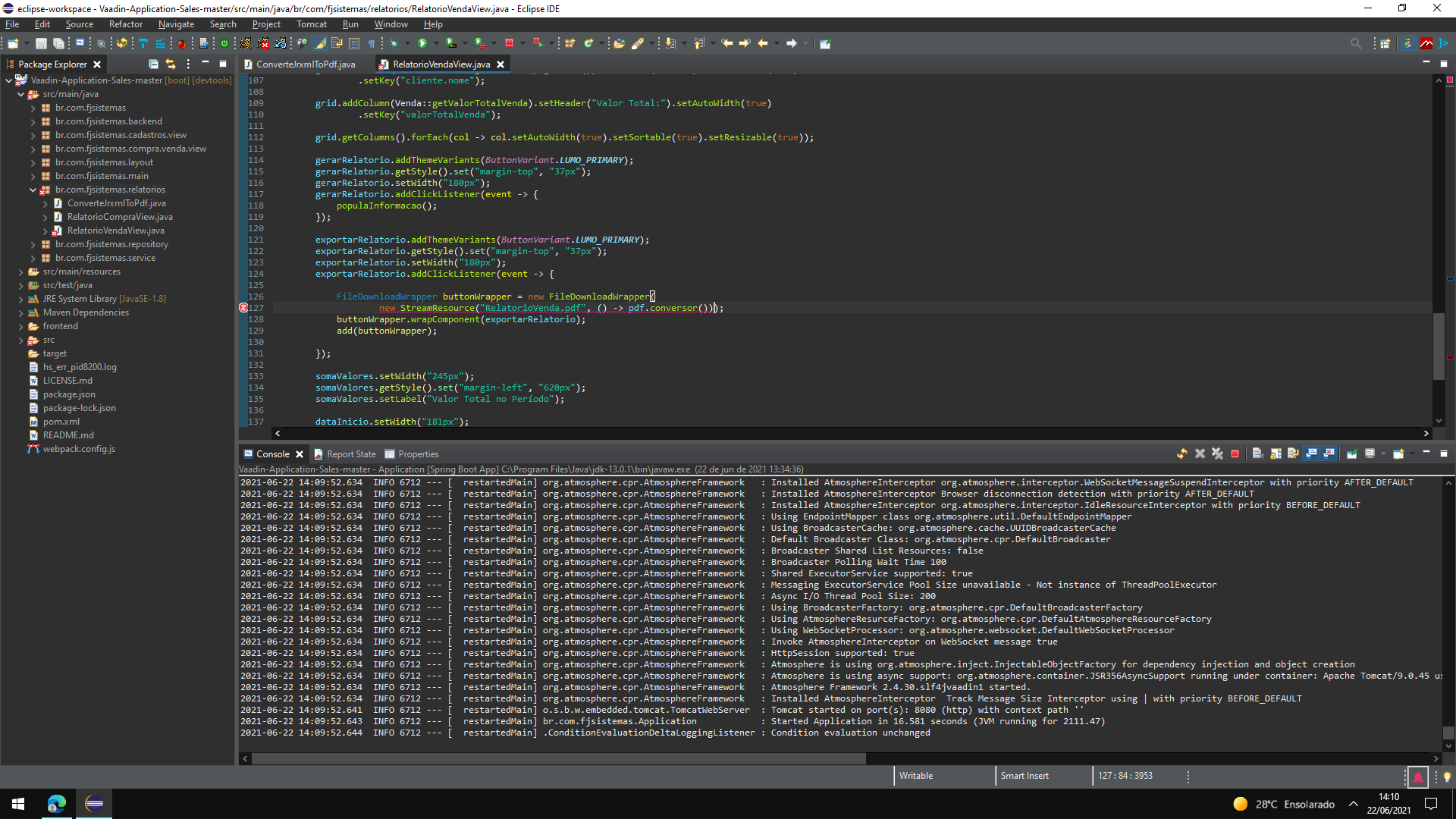Click Save All icon in toolbar

tap(58, 43)
